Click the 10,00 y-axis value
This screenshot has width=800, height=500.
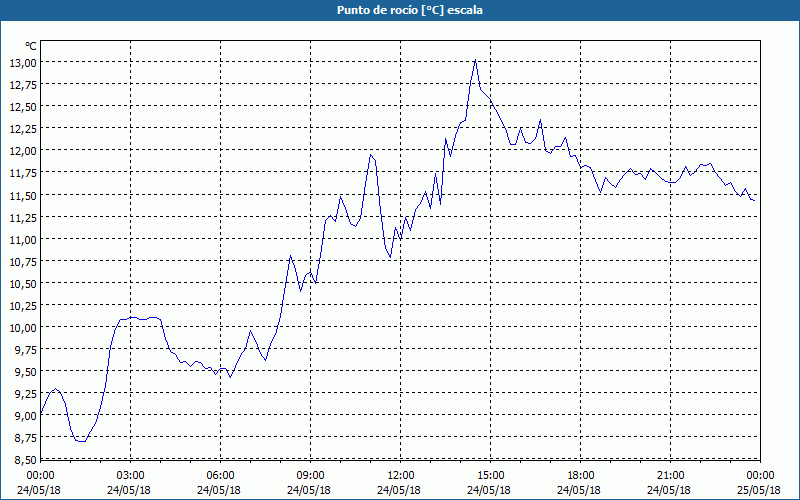point(23,328)
